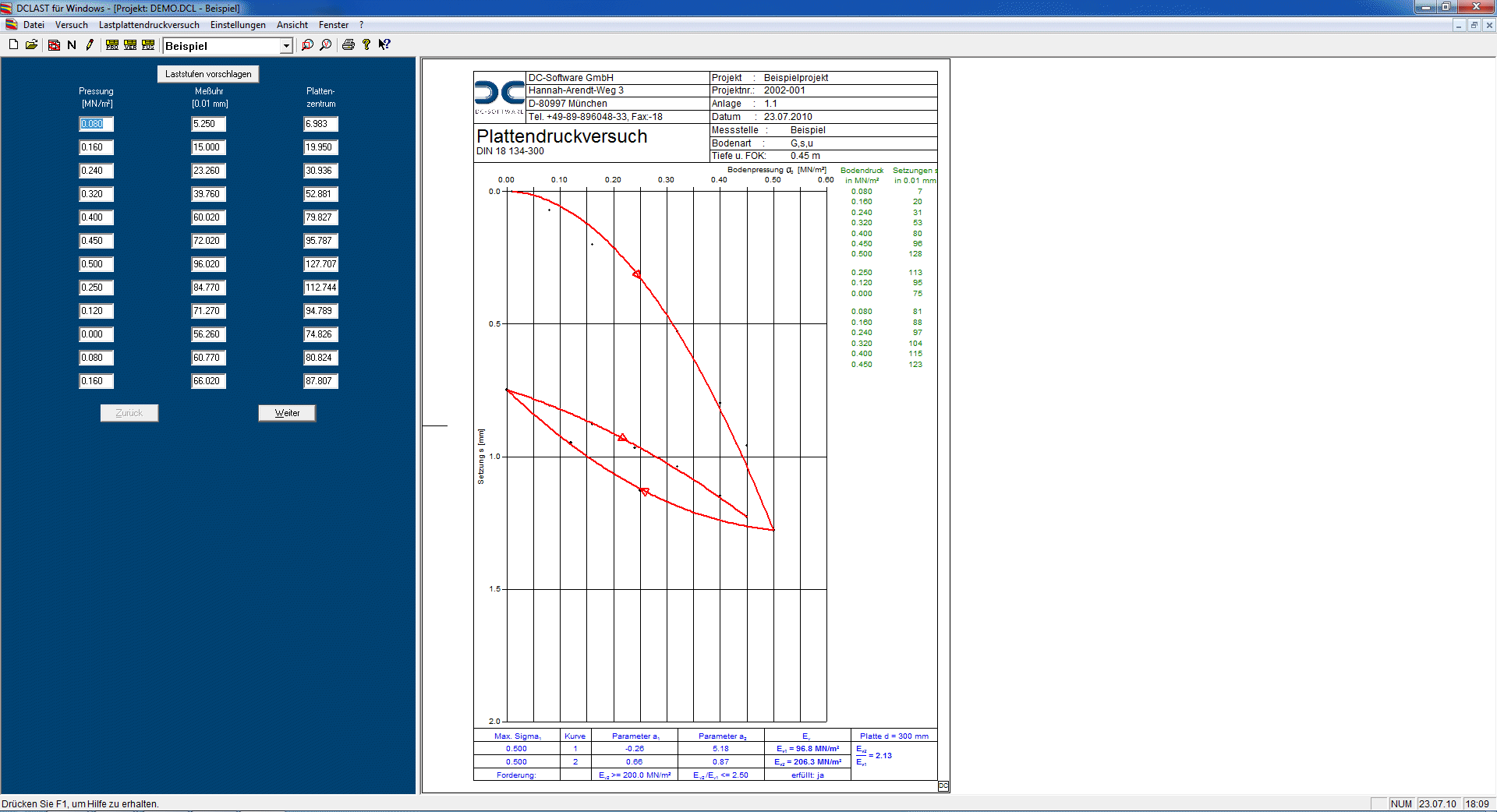Click Plattenzentrum field with value 94.789

click(321, 311)
